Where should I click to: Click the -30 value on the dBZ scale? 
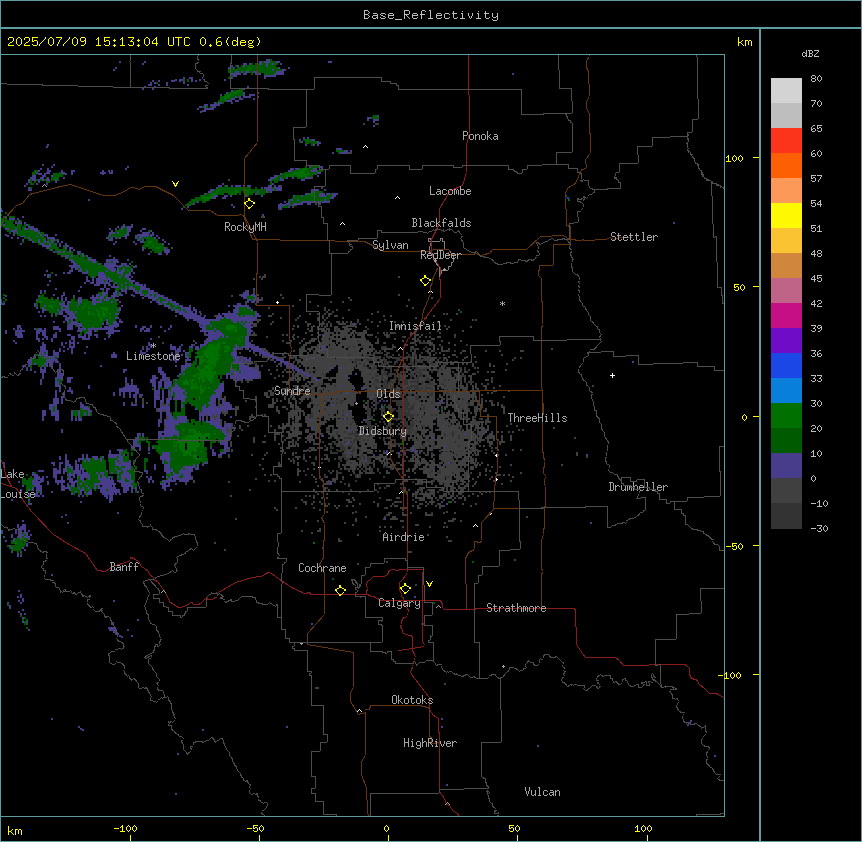pyautogui.click(x=819, y=529)
